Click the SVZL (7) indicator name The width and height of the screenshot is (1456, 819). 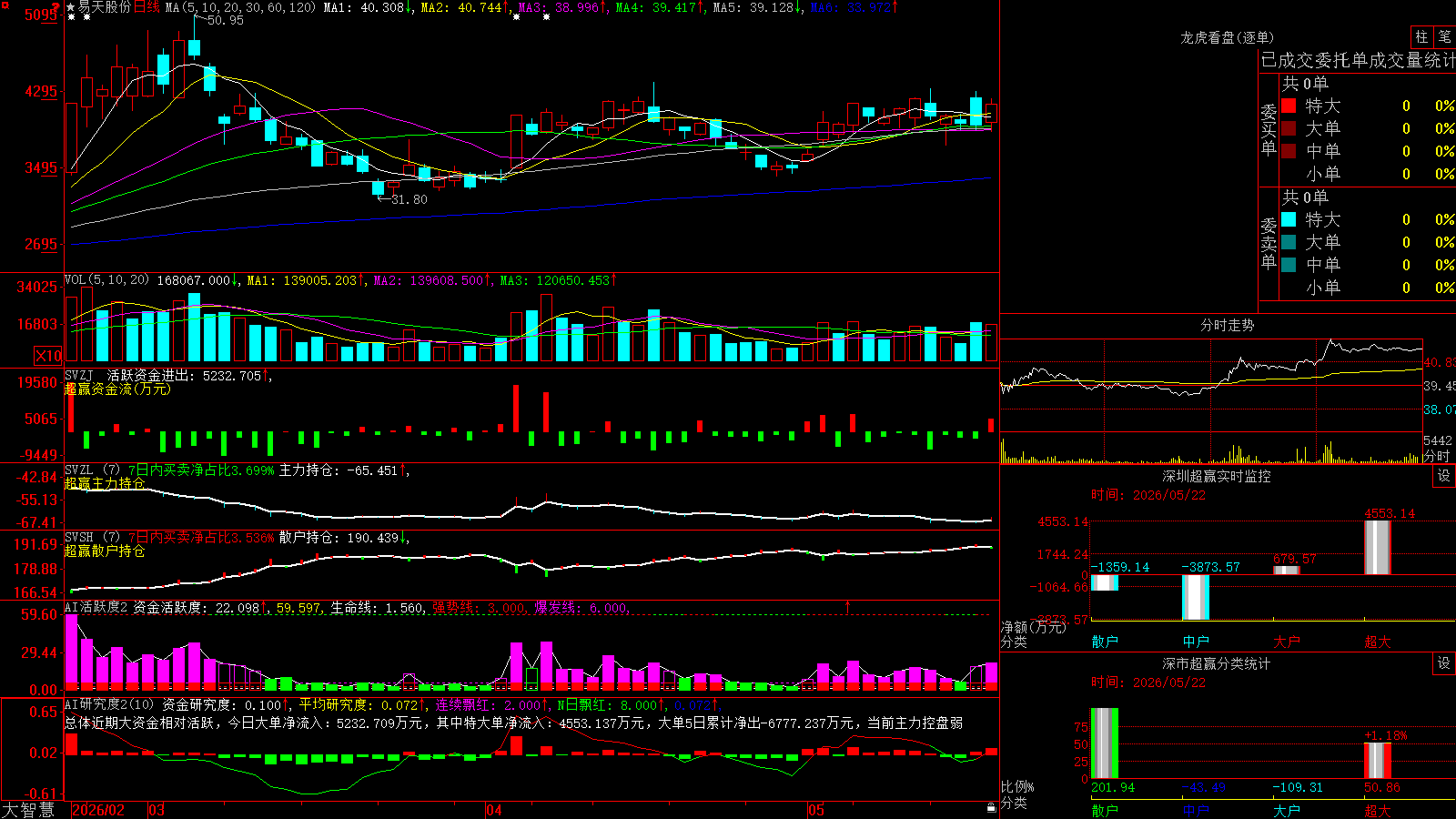pos(92,470)
